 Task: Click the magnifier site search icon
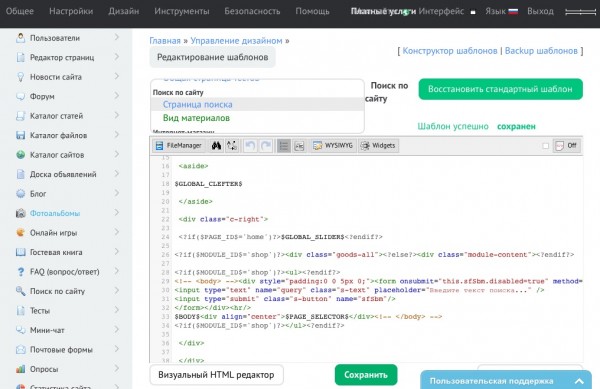pyautogui.click(x=21, y=291)
